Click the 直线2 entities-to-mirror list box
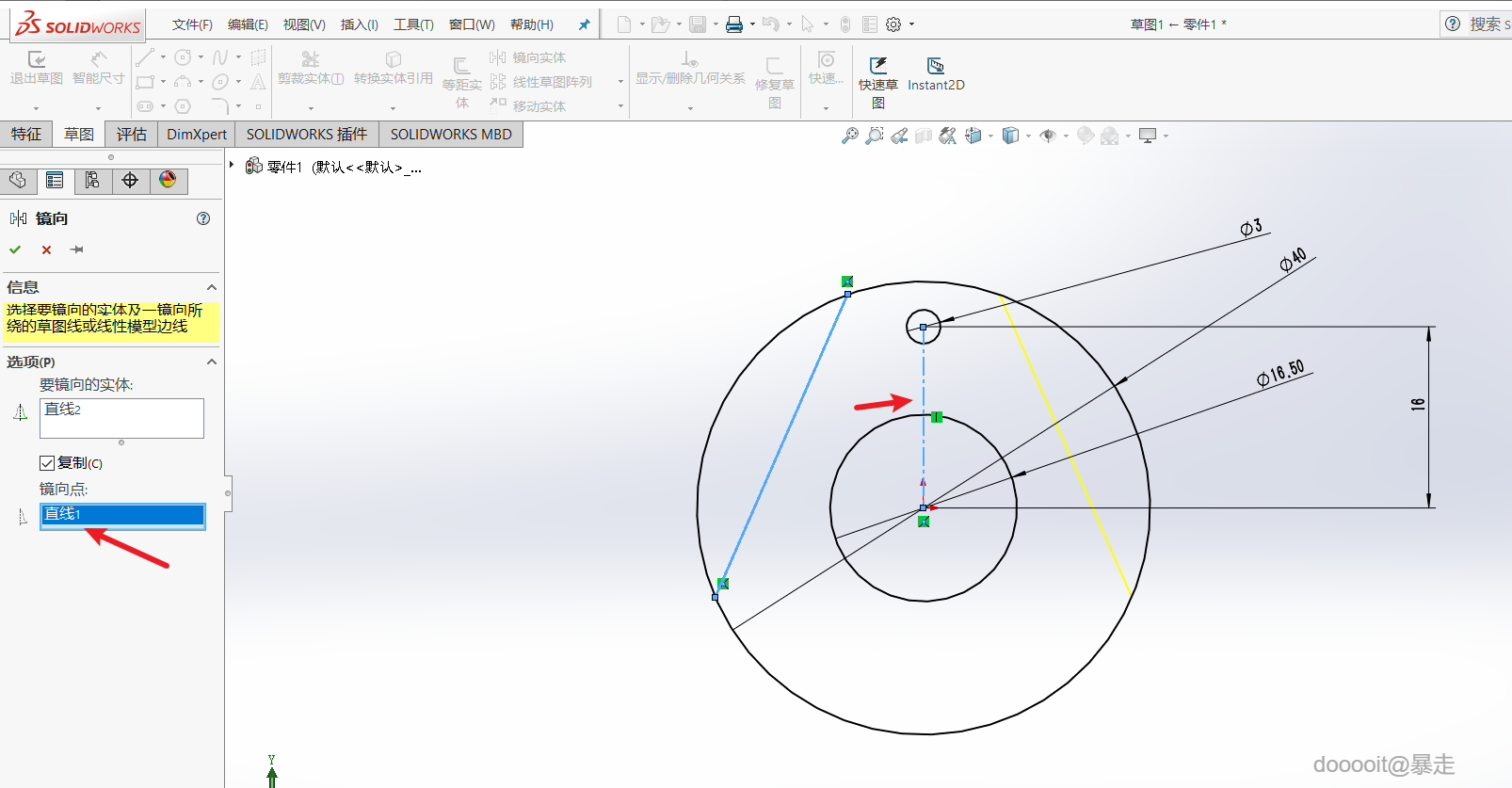The image size is (1512, 788). pyautogui.click(x=121, y=418)
